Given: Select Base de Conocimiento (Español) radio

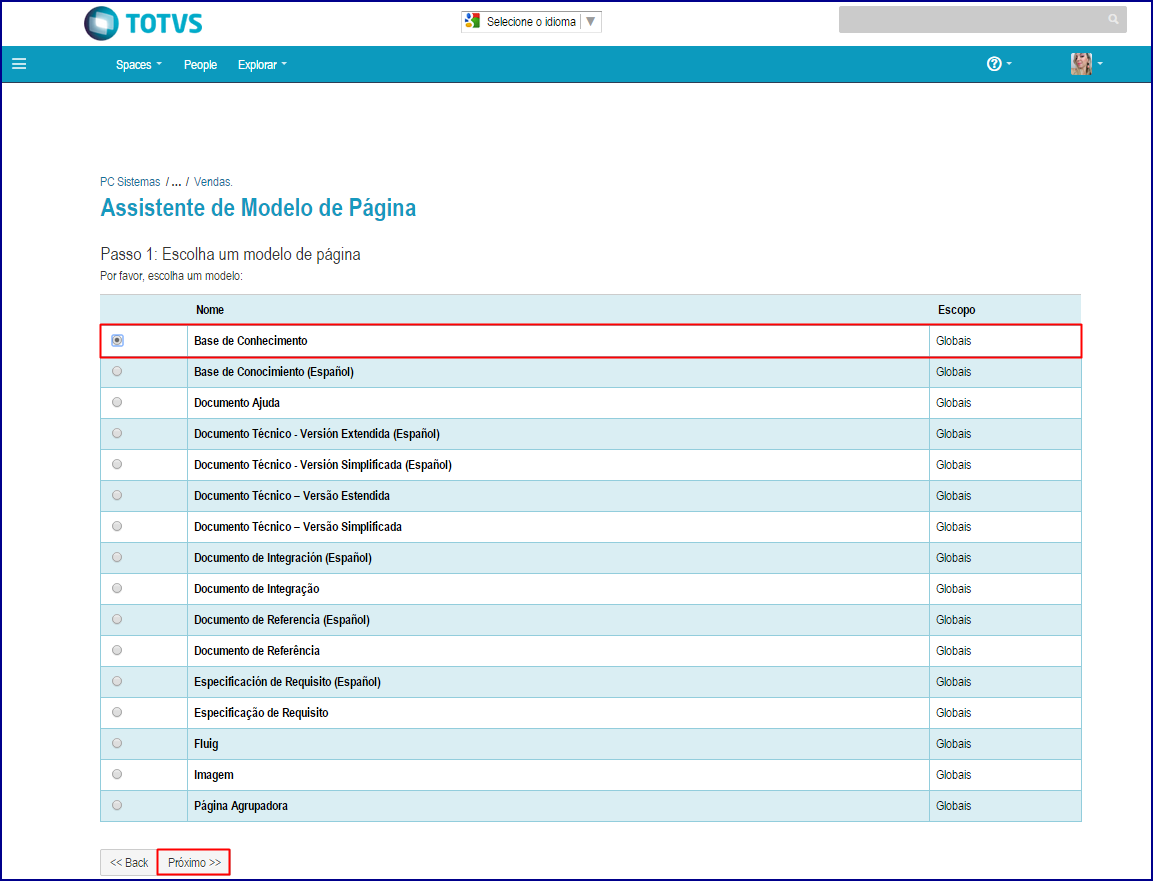Looking at the screenshot, I should (117, 371).
